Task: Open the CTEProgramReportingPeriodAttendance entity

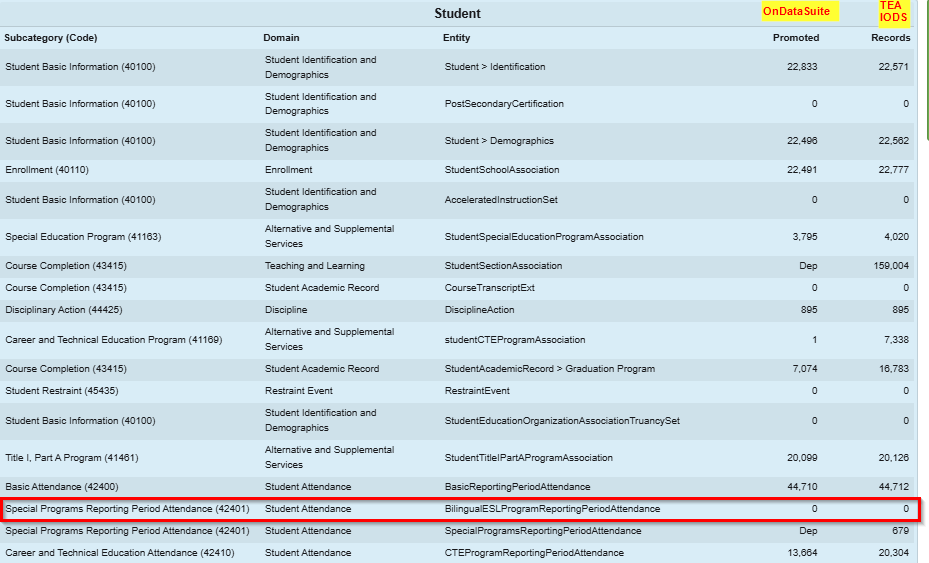Action: click(x=534, y=553)
